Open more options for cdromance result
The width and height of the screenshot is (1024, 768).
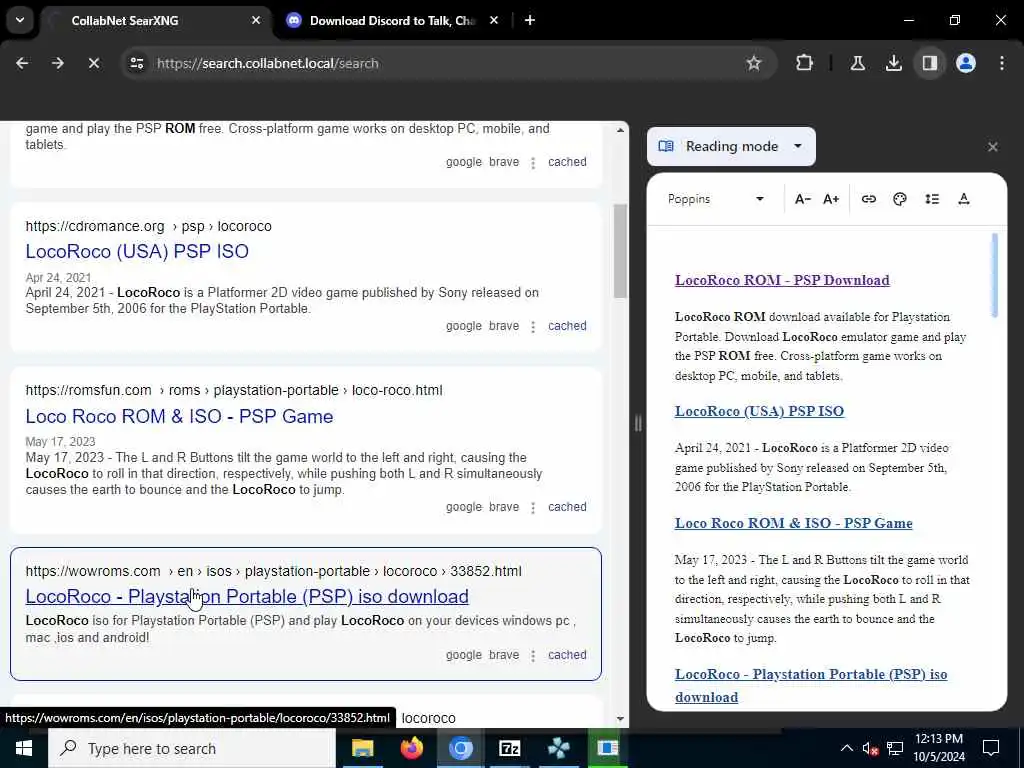[533, 327]
